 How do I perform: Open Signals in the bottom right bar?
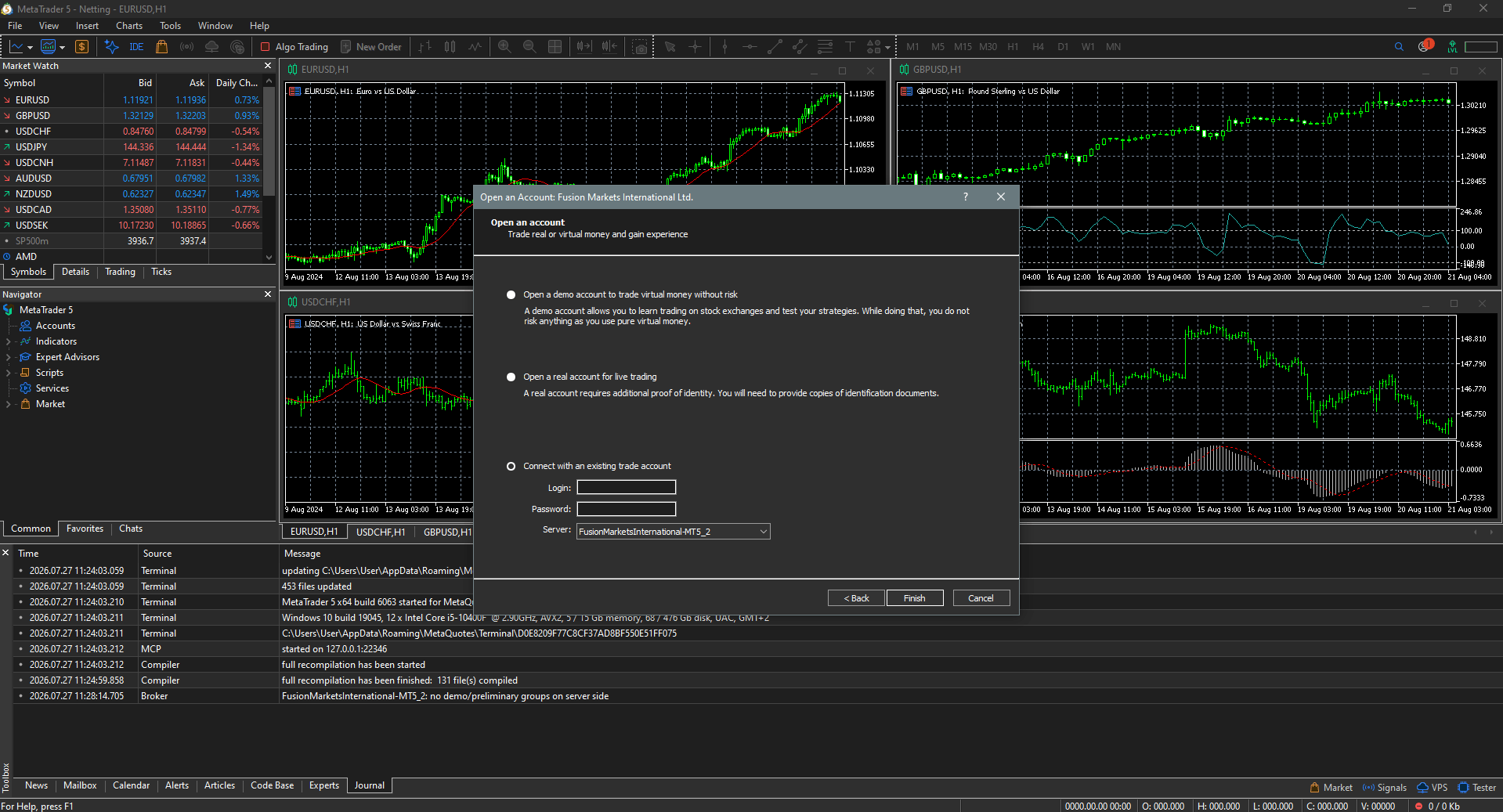[x=1385, y=788]
